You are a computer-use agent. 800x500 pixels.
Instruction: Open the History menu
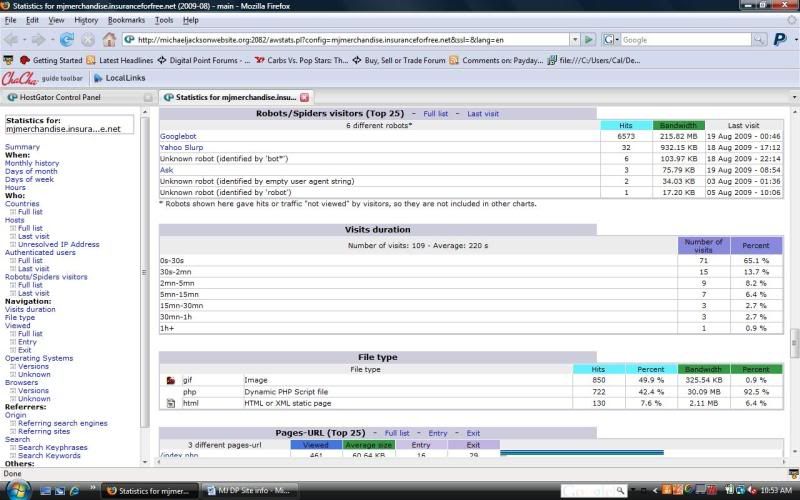point(86,20)
